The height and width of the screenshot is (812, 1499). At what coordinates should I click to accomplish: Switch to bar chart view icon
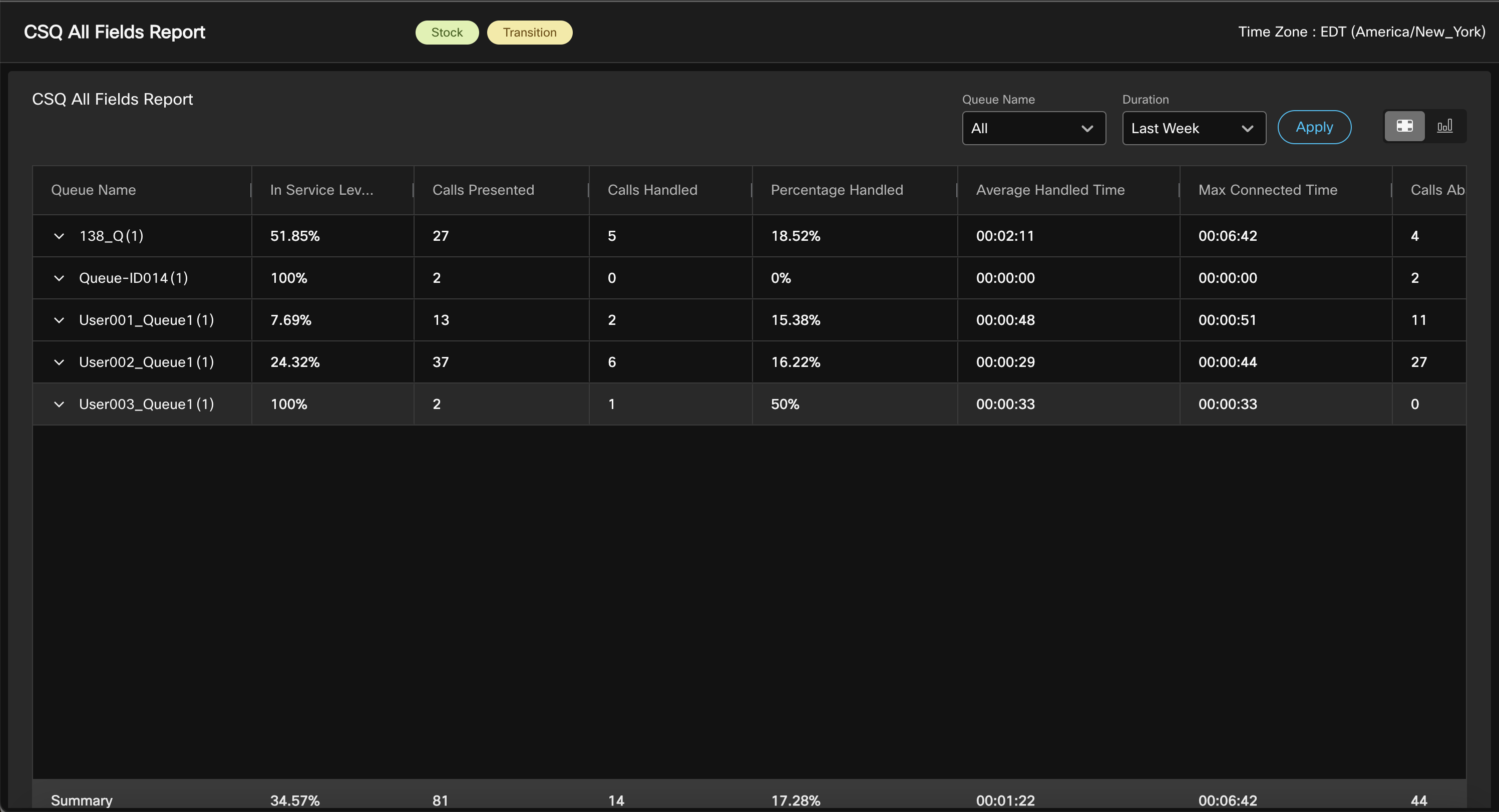click(1444, 126)
